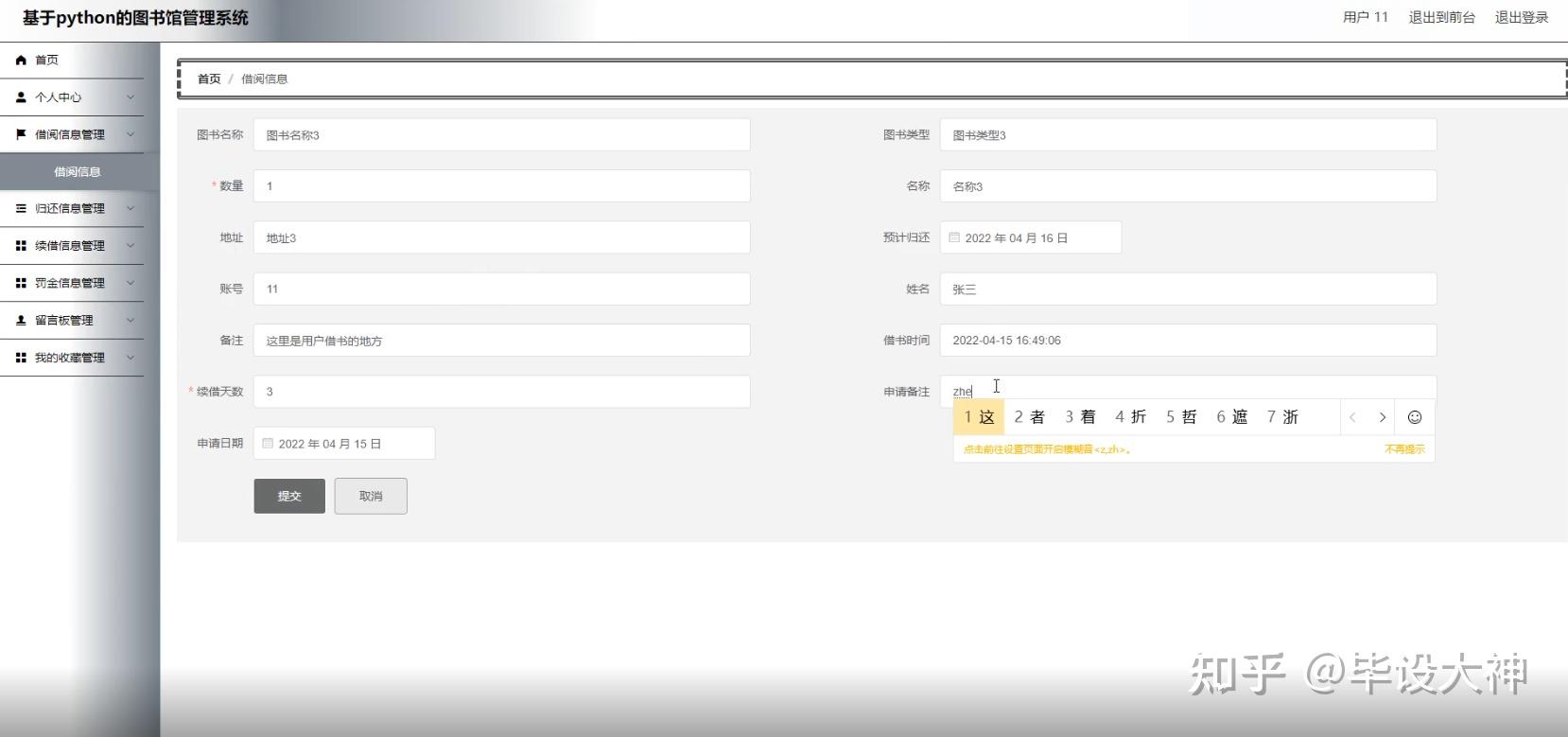Focus the 备注 input field
Screen dimensions: 1568x737
[501, 341]
